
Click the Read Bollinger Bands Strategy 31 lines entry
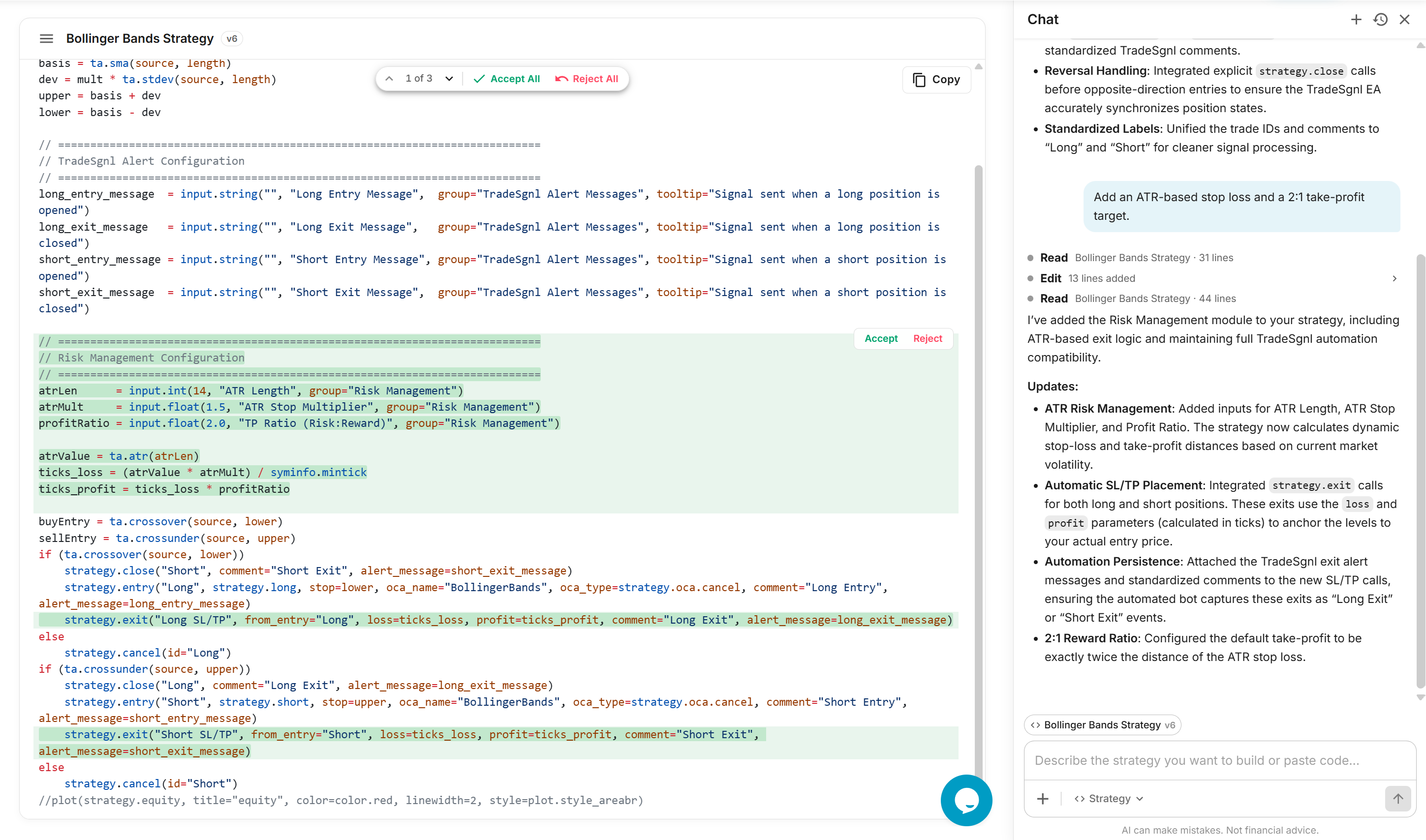tap(1130, 258)
